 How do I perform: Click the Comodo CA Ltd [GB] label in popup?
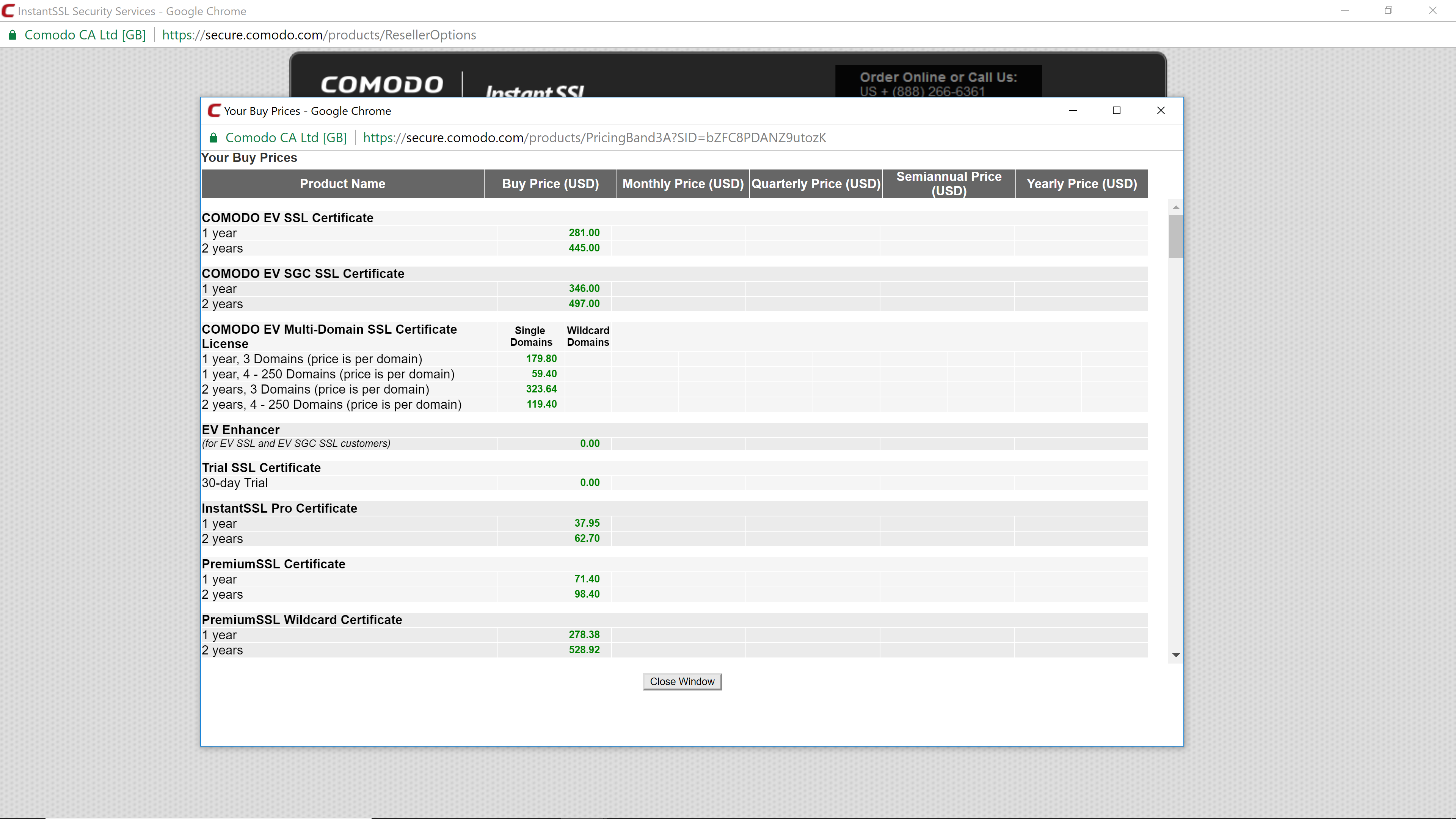coord(286,138)
